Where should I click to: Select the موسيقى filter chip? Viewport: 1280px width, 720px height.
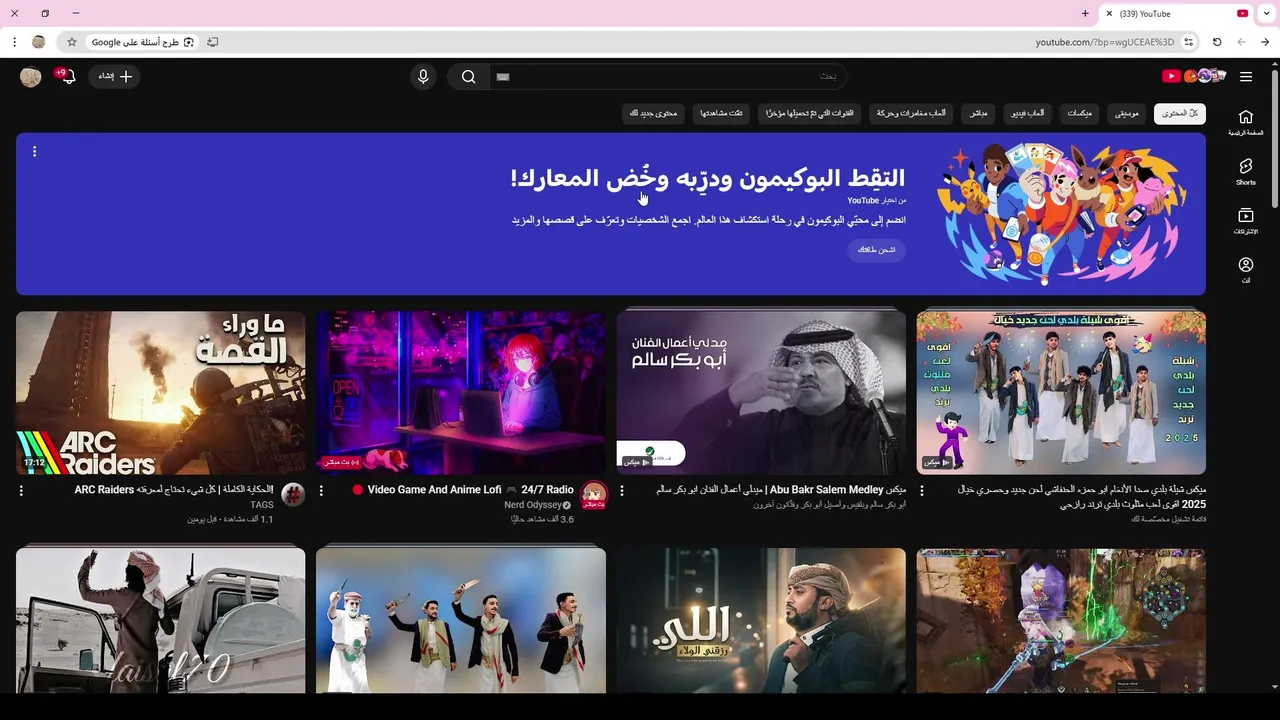[x=1127, y=113]
